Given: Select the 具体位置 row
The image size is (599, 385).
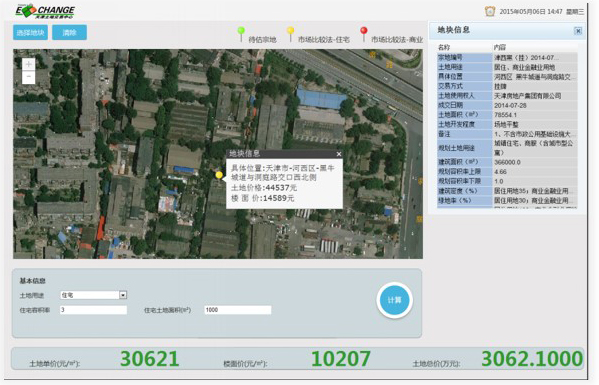Looking at the screenshot, I should [x=507, y=76].
